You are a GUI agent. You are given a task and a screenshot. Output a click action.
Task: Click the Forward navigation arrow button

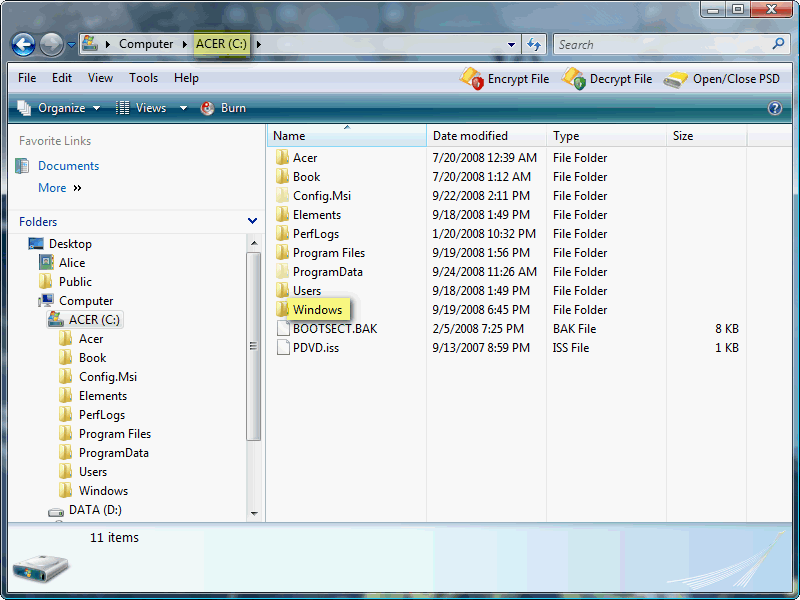[51, 45]
